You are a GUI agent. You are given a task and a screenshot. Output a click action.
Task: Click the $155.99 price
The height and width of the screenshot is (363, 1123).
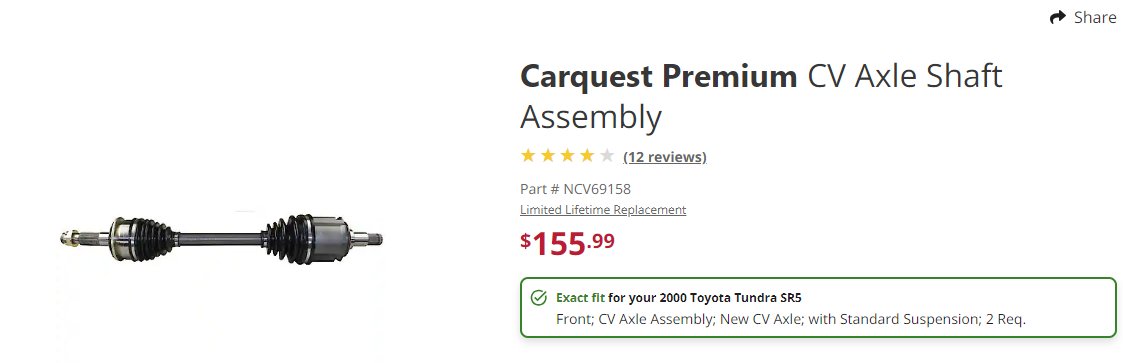click(567, 243)
